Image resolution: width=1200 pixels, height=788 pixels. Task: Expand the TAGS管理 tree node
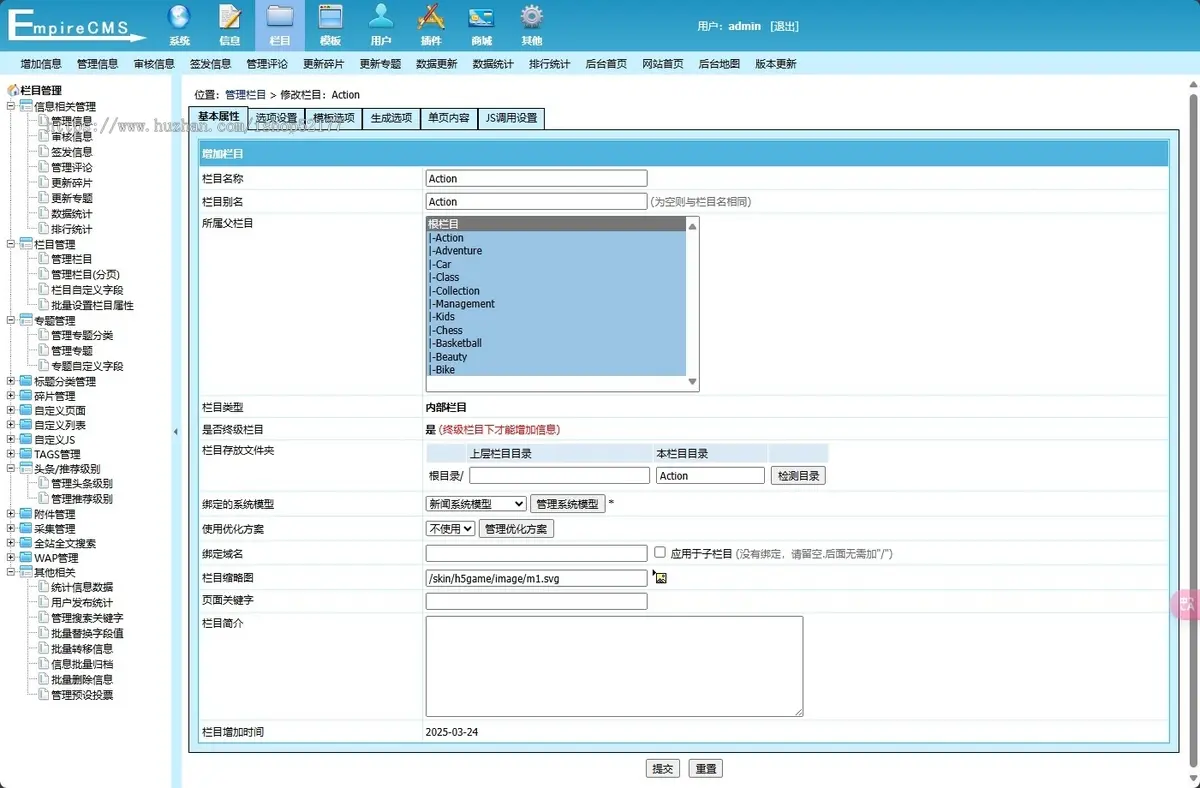tap(11, 454)
